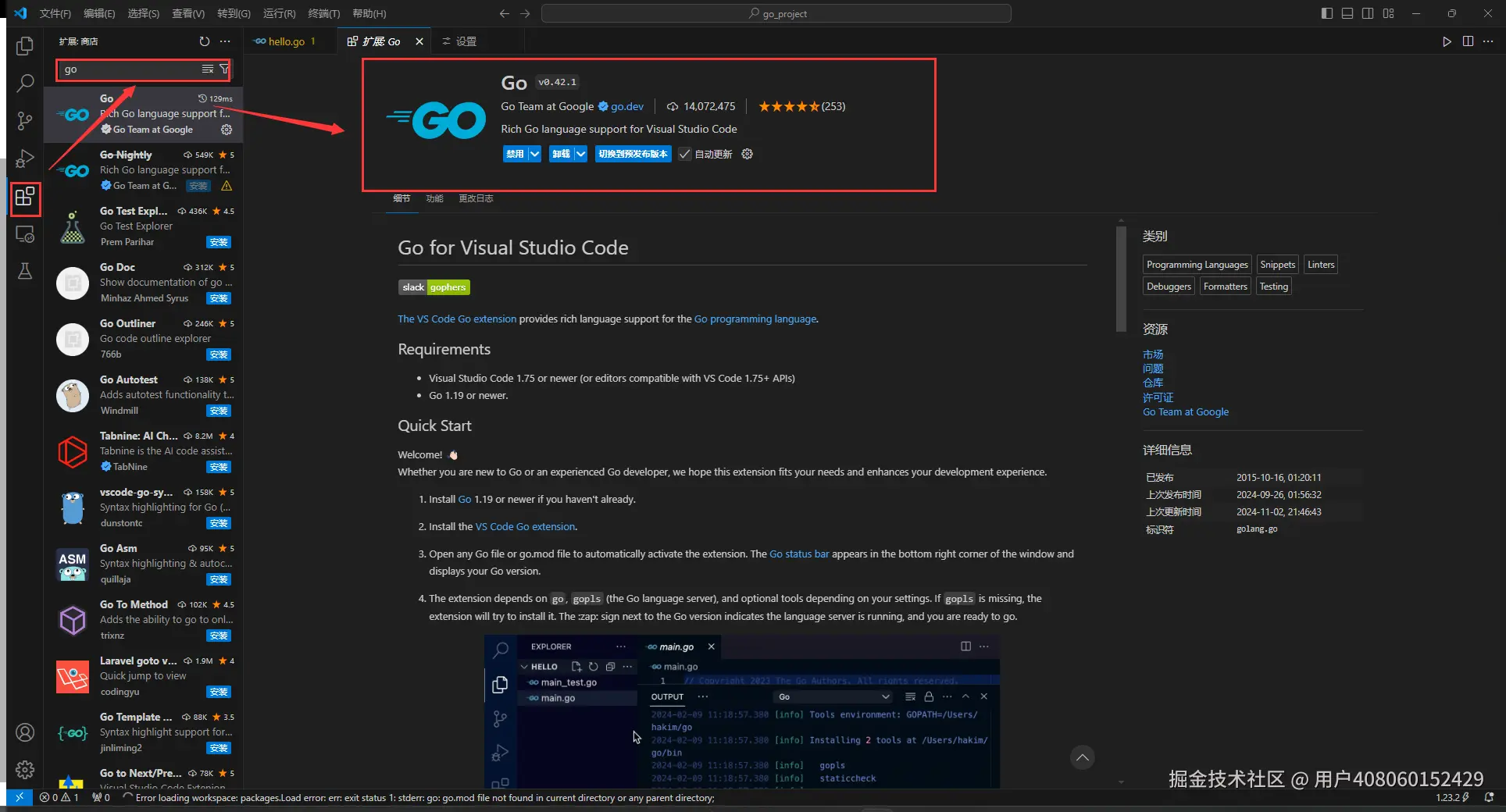Toggle the auto-update checkbox

(x=684, y=154)
